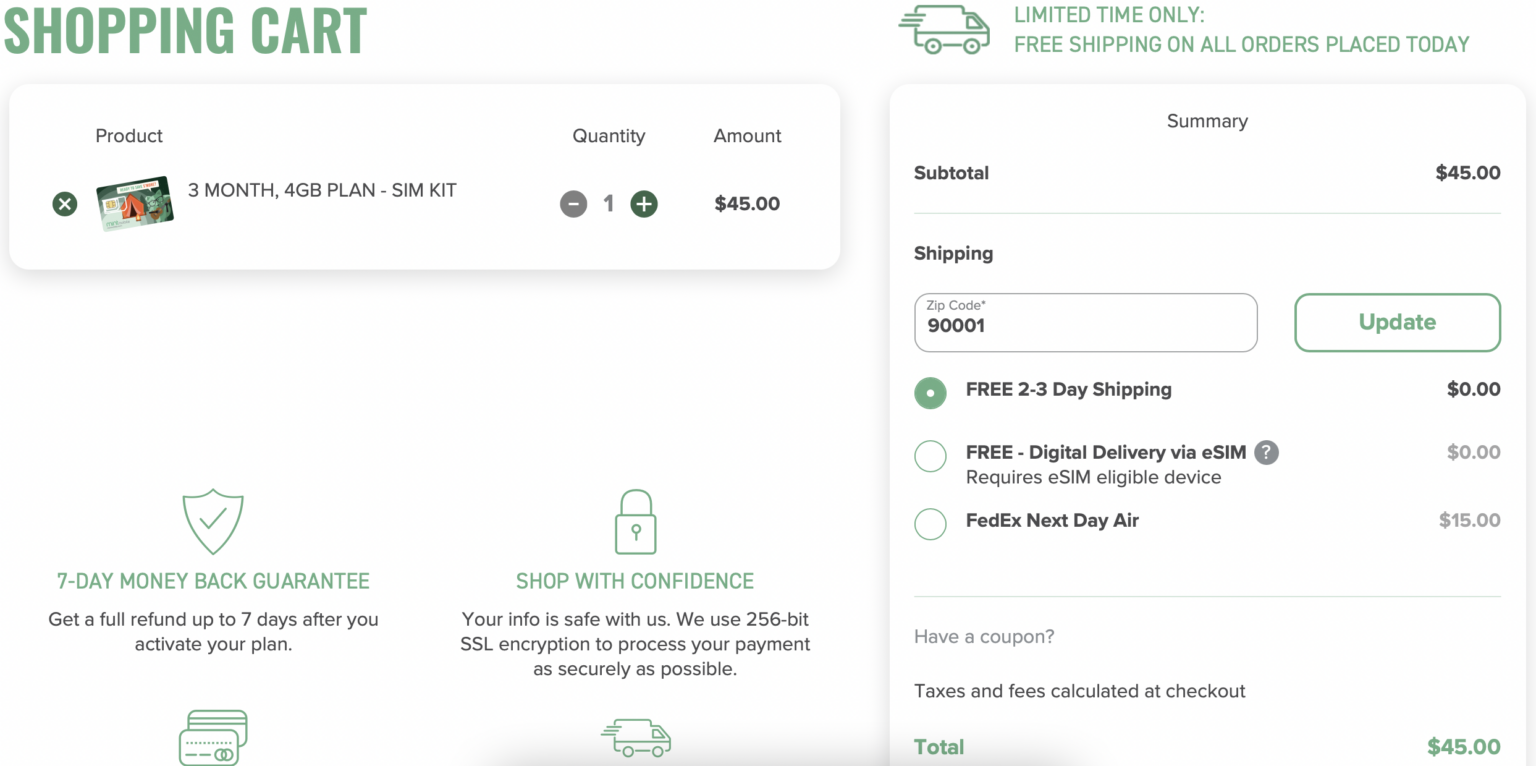Expand the Have a coupon section
This screenshot has width=1536, height=766.
tap(983, 636)
